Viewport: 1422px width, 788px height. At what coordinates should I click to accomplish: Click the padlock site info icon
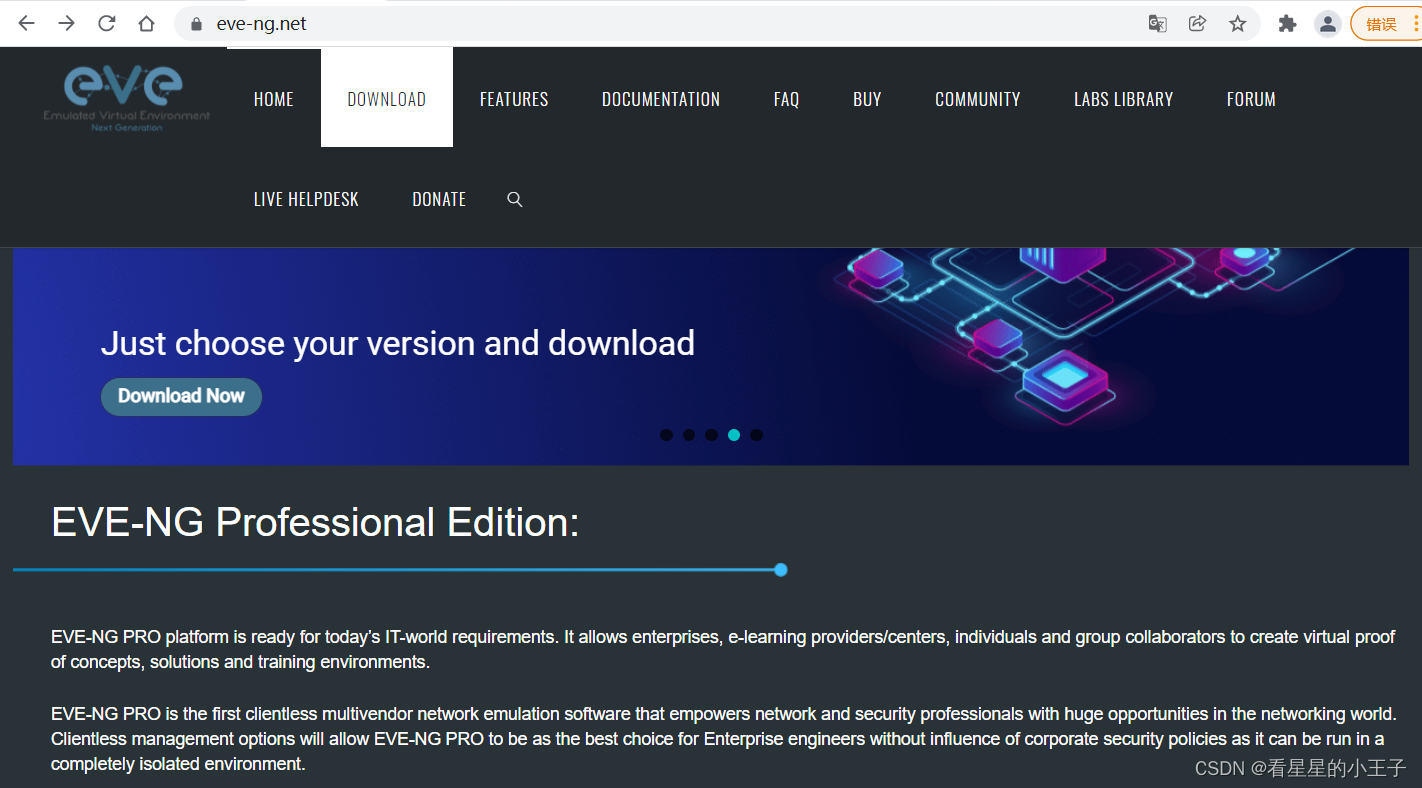click(196, 24)
